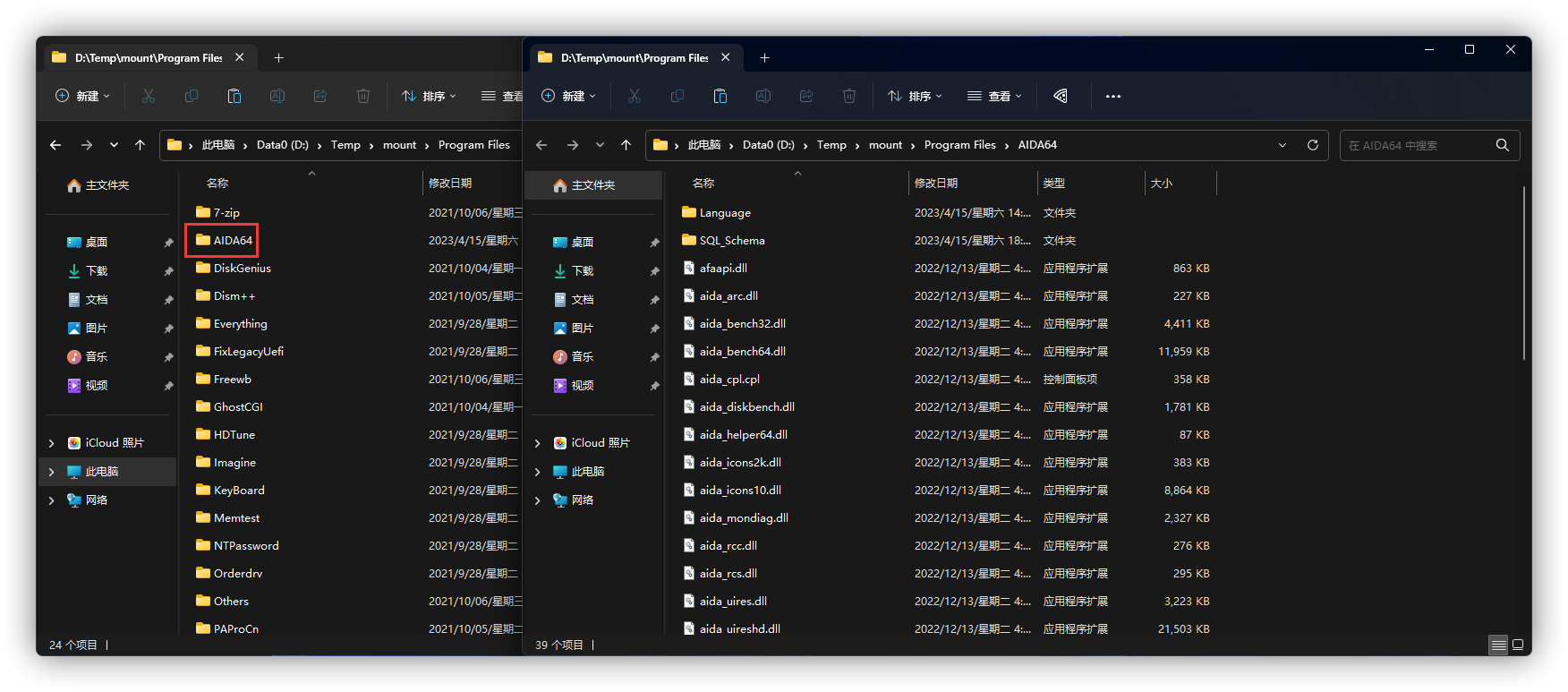1568x692 pixels.
Task: Expand the address bar history dropdown chevron
Action: (x=1283, y=145)
